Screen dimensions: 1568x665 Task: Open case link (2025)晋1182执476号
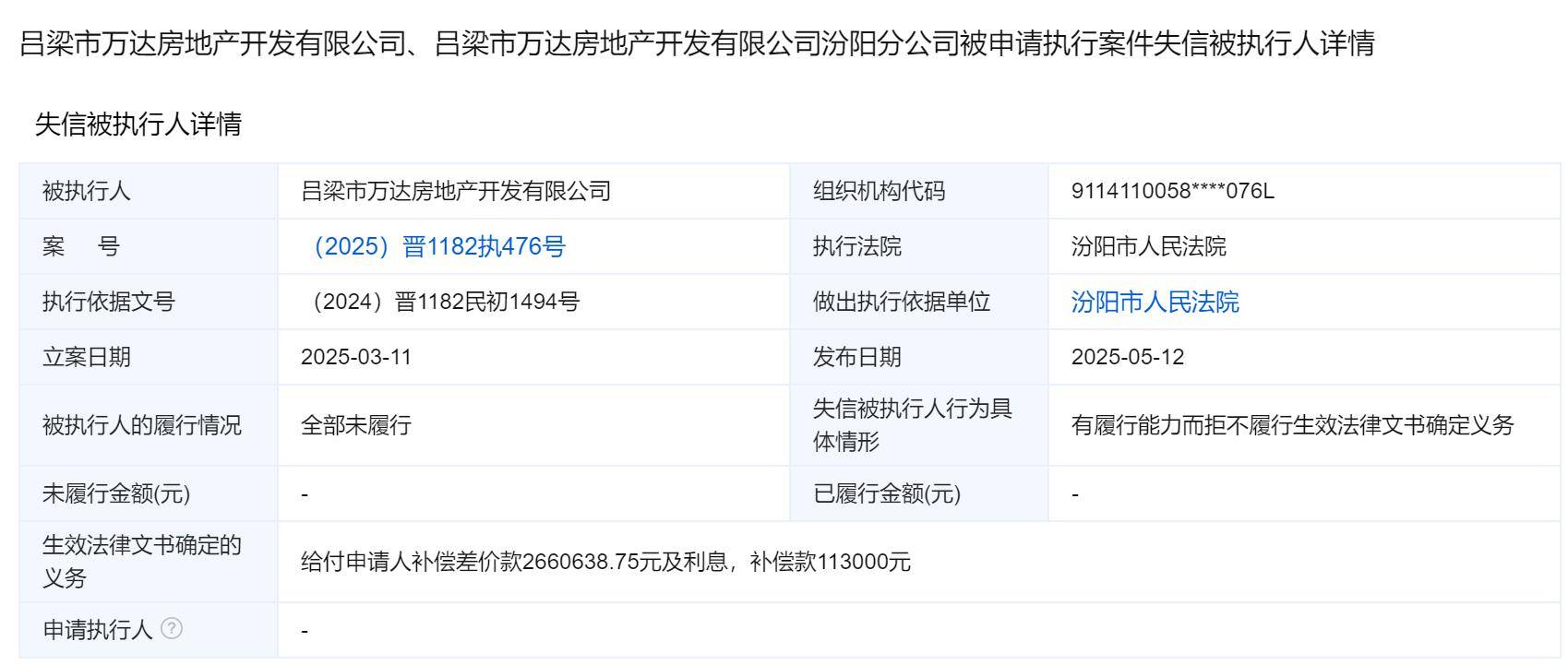(x=438, y=246)
